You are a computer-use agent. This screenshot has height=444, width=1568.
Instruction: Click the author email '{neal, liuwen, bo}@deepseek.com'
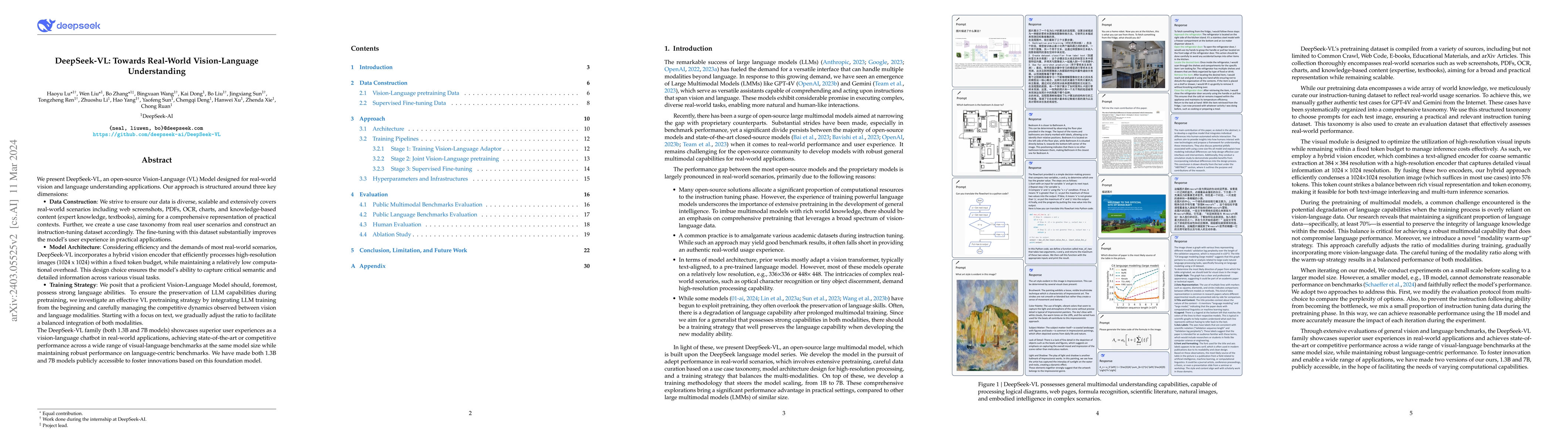click(x=156, y=128)
